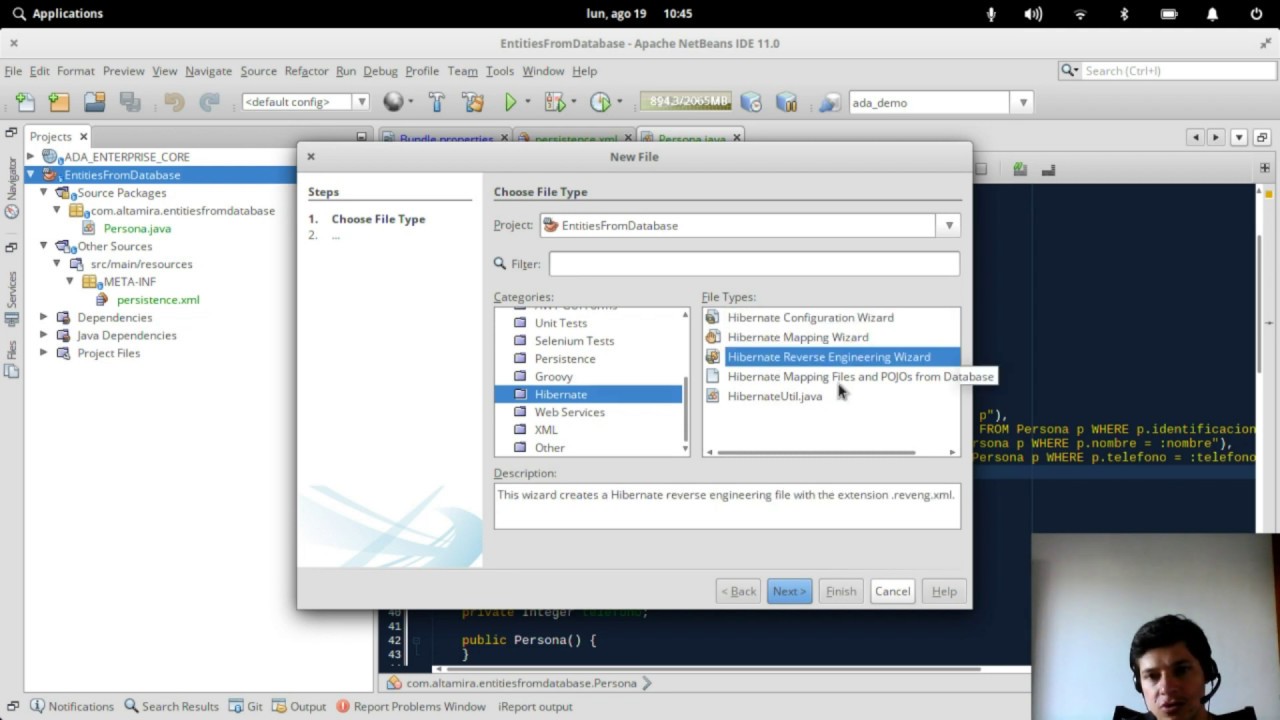Click the memory usage indicator bar
This screenshot has width=1280, height=720.
coord(685,102)
